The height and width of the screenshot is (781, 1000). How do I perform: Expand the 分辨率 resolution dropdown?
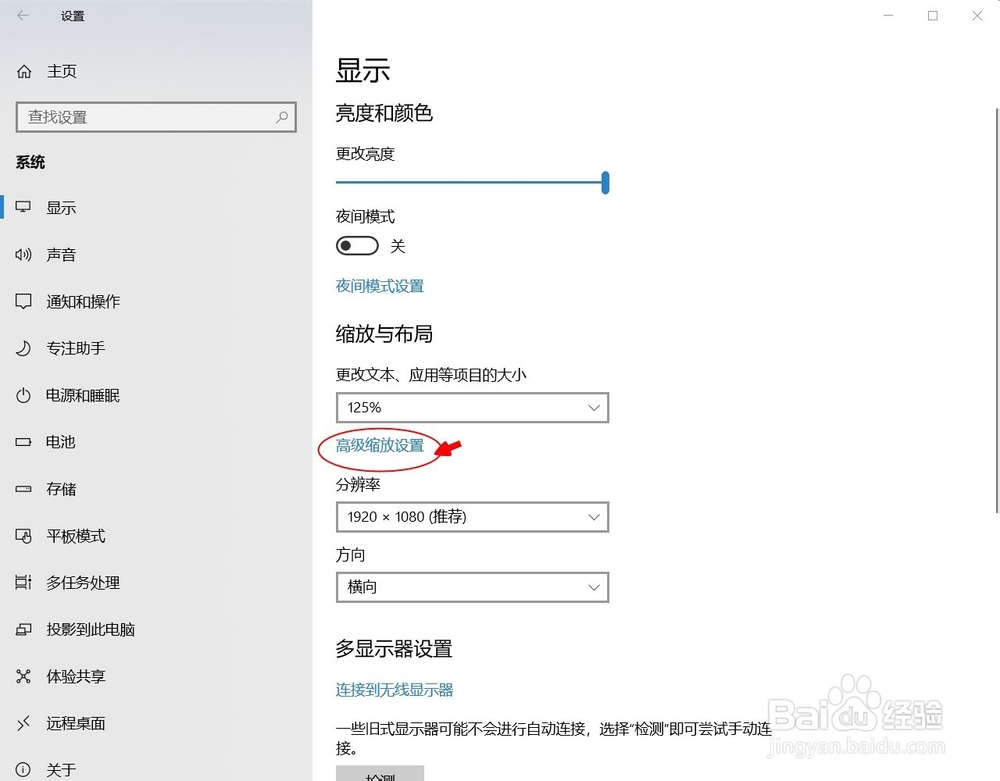click(472, 517)
